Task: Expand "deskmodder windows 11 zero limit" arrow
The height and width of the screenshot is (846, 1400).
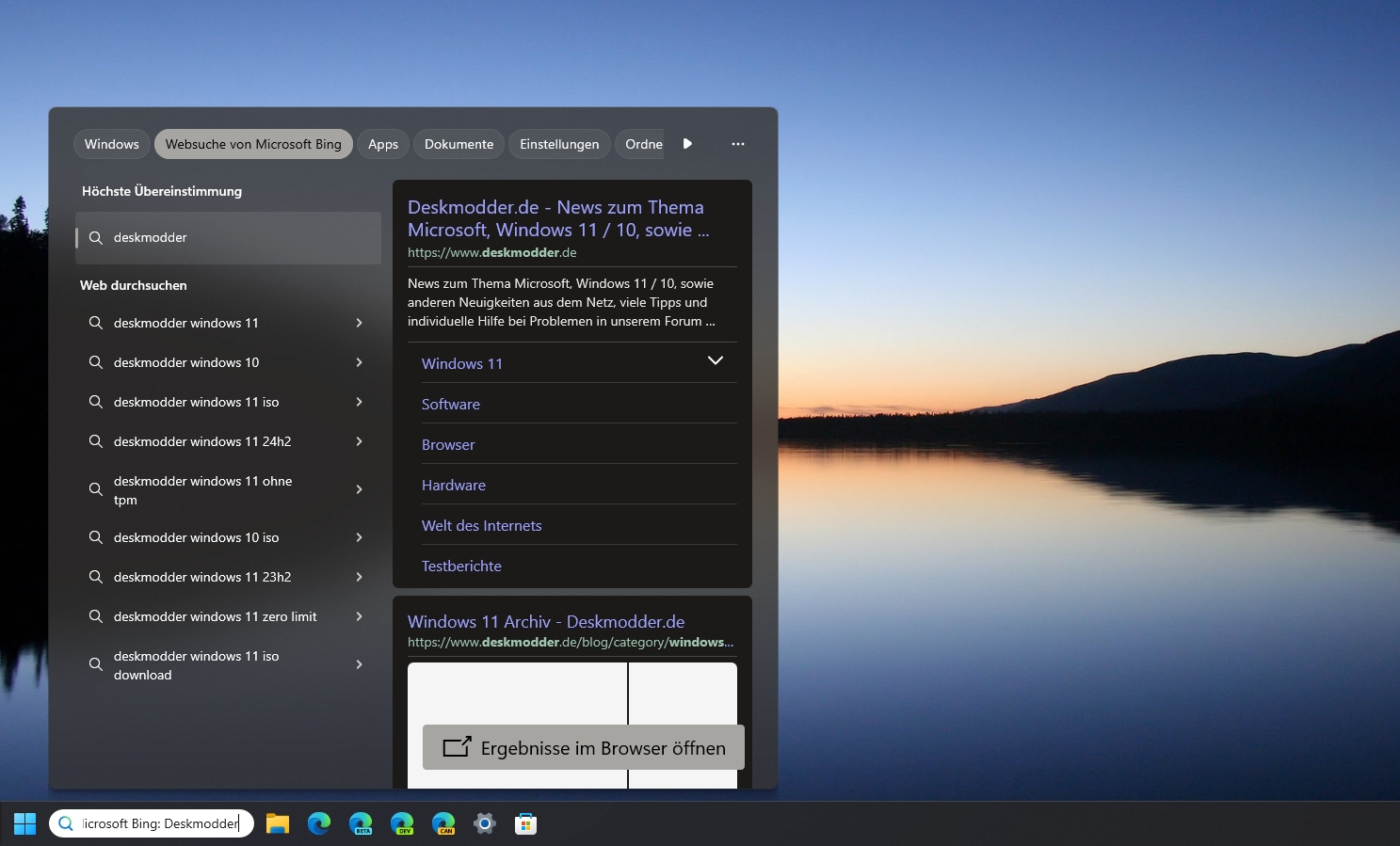Action: pyautogui.click(x=359, y=616)
